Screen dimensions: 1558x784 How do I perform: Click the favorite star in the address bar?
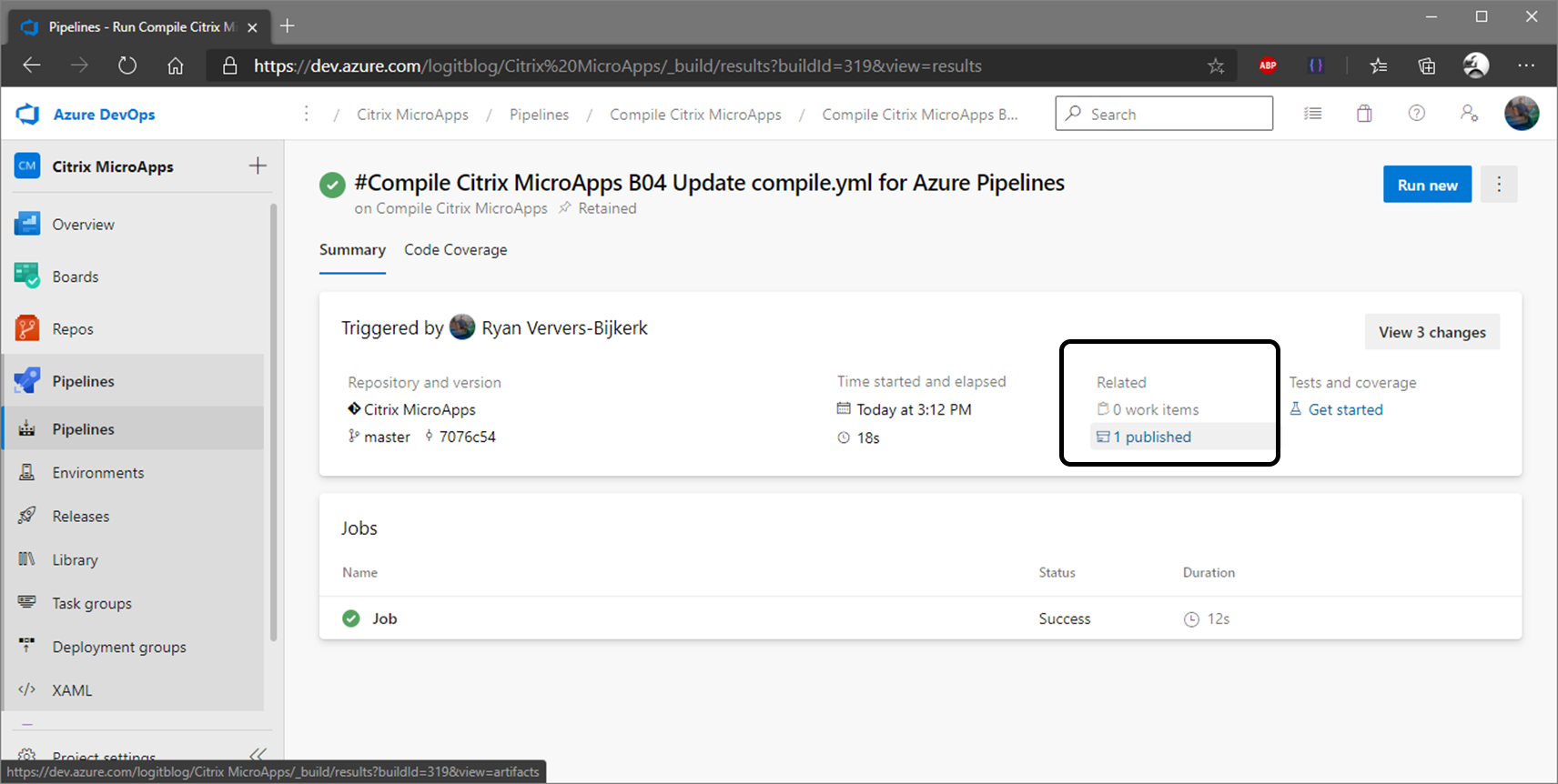coord(1216,65)
